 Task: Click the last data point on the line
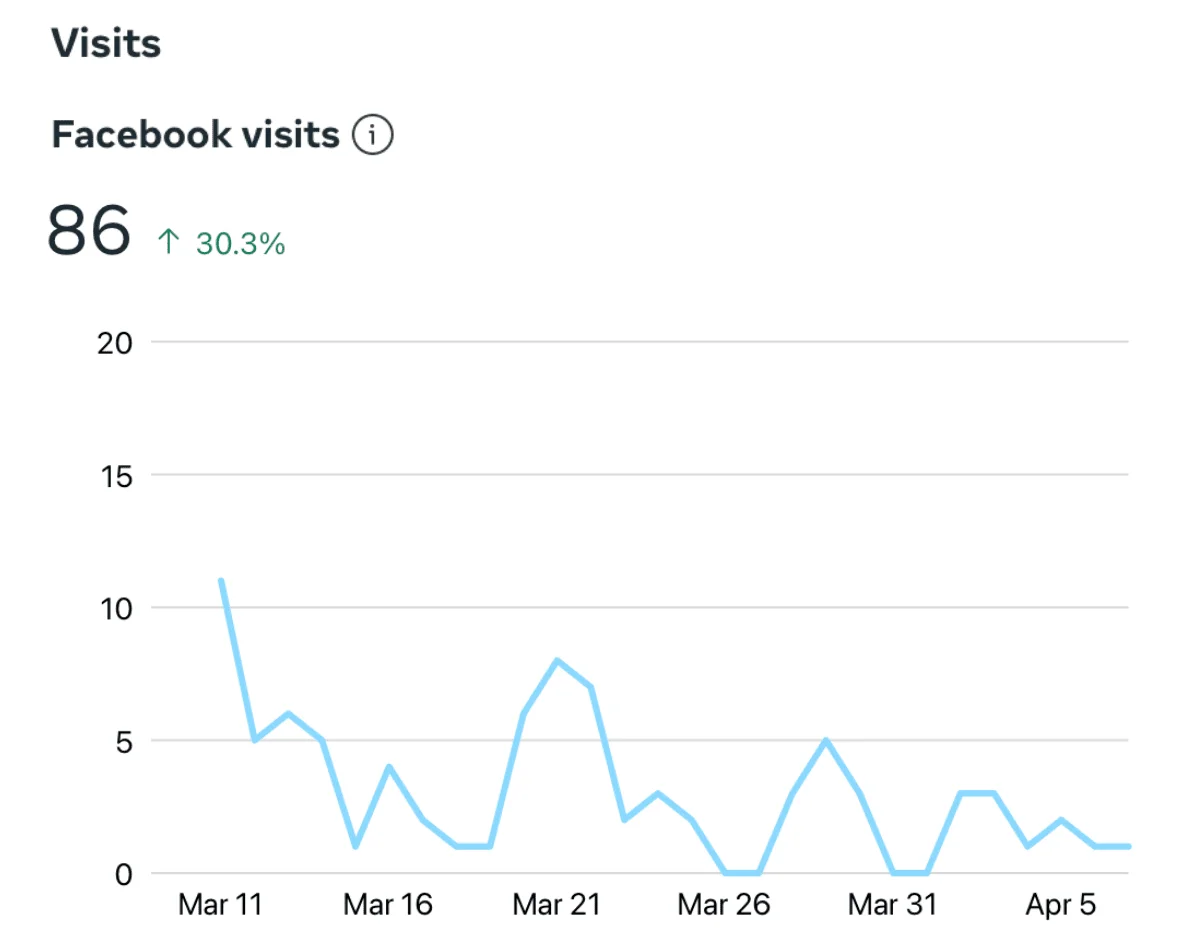[1128, 846]
